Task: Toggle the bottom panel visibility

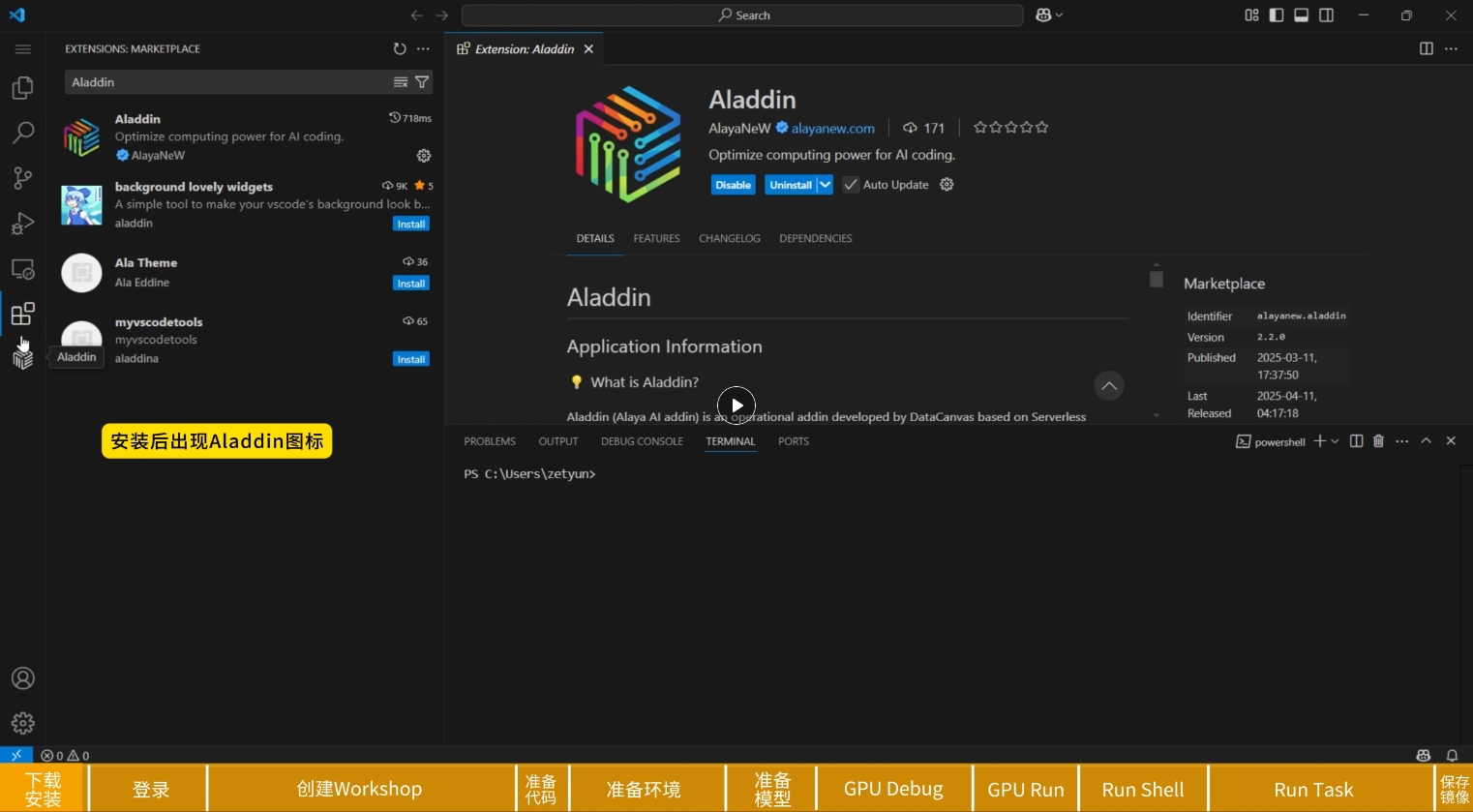Action: [x=1302, y=15]
